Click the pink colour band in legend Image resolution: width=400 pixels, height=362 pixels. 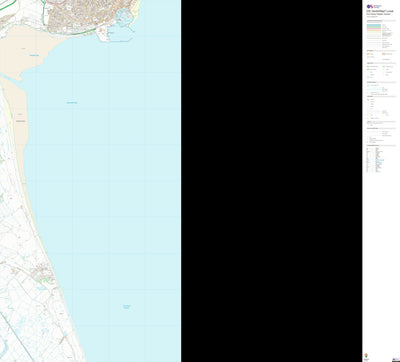click(x=374, y=30)
